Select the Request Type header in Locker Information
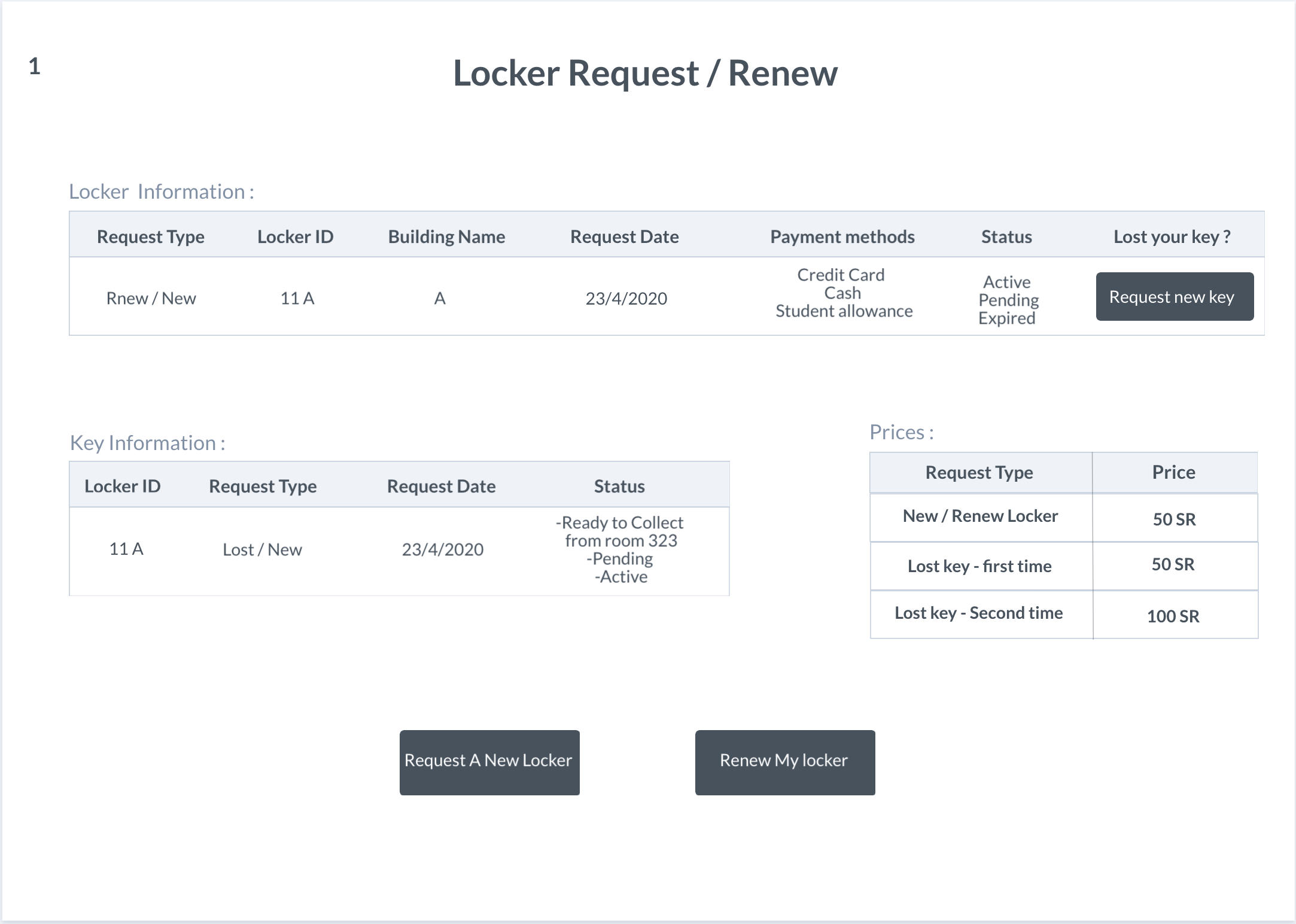The width and height of the screenshot is (1296, 924). pyautogui.click(x=151, y=236)
